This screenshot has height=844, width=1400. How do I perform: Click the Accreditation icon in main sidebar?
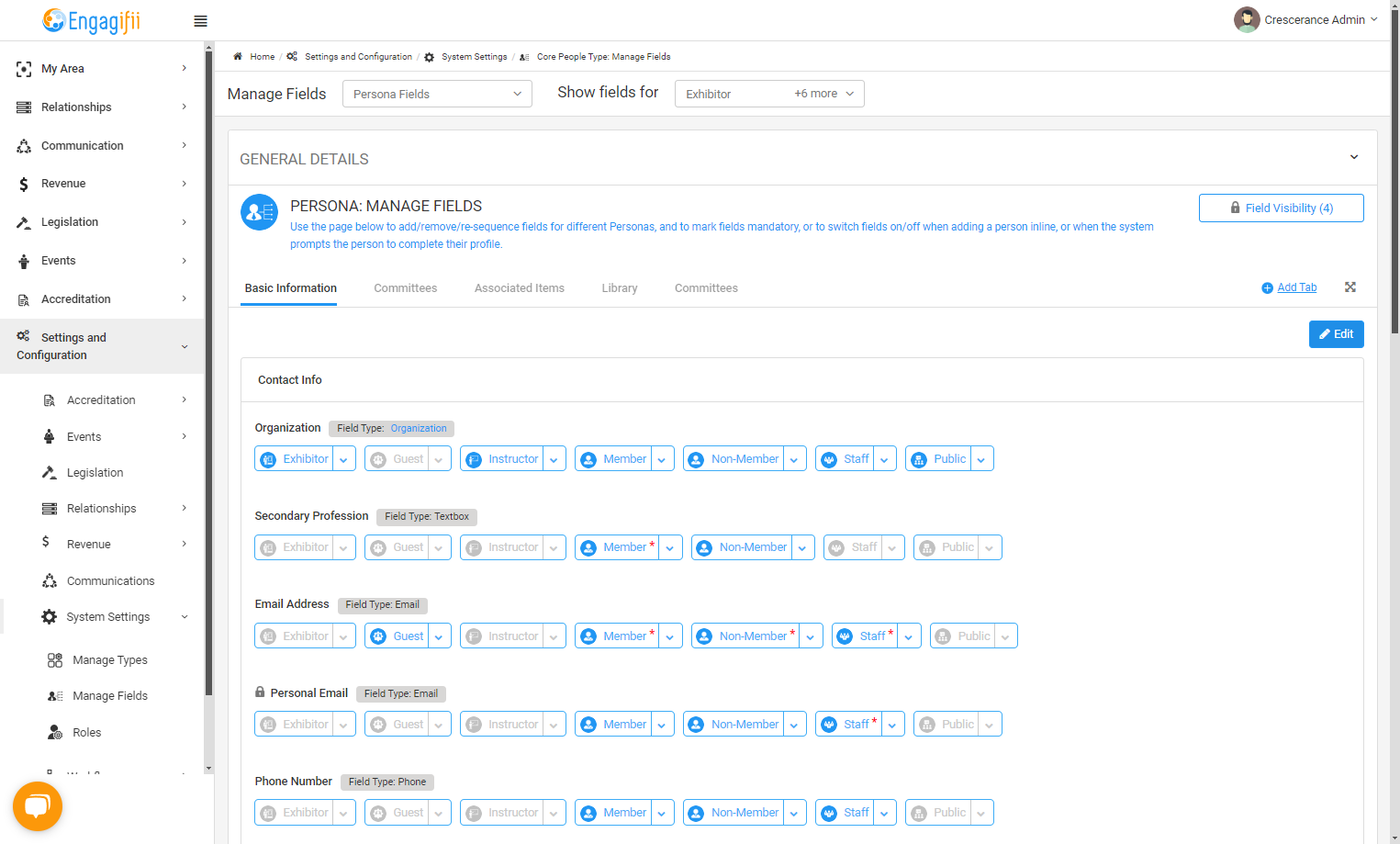pyautogui.click(x=24, y=299)
